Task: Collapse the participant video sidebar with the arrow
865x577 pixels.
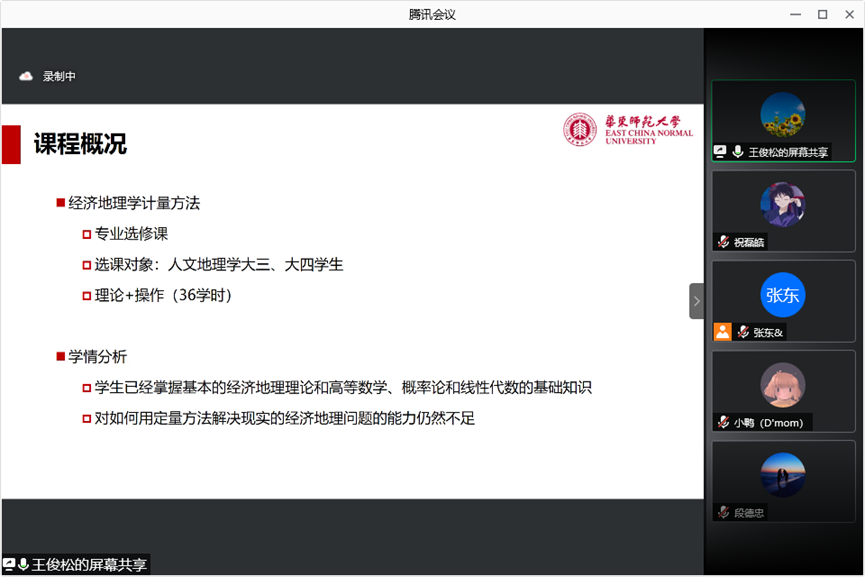Action: [697, 301]
